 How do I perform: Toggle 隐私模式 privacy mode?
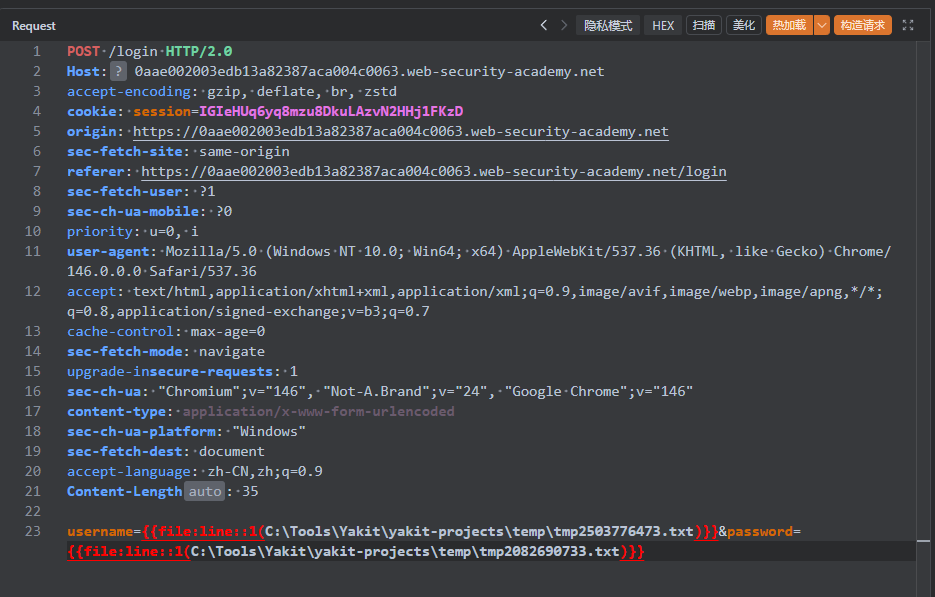(608, 25)
